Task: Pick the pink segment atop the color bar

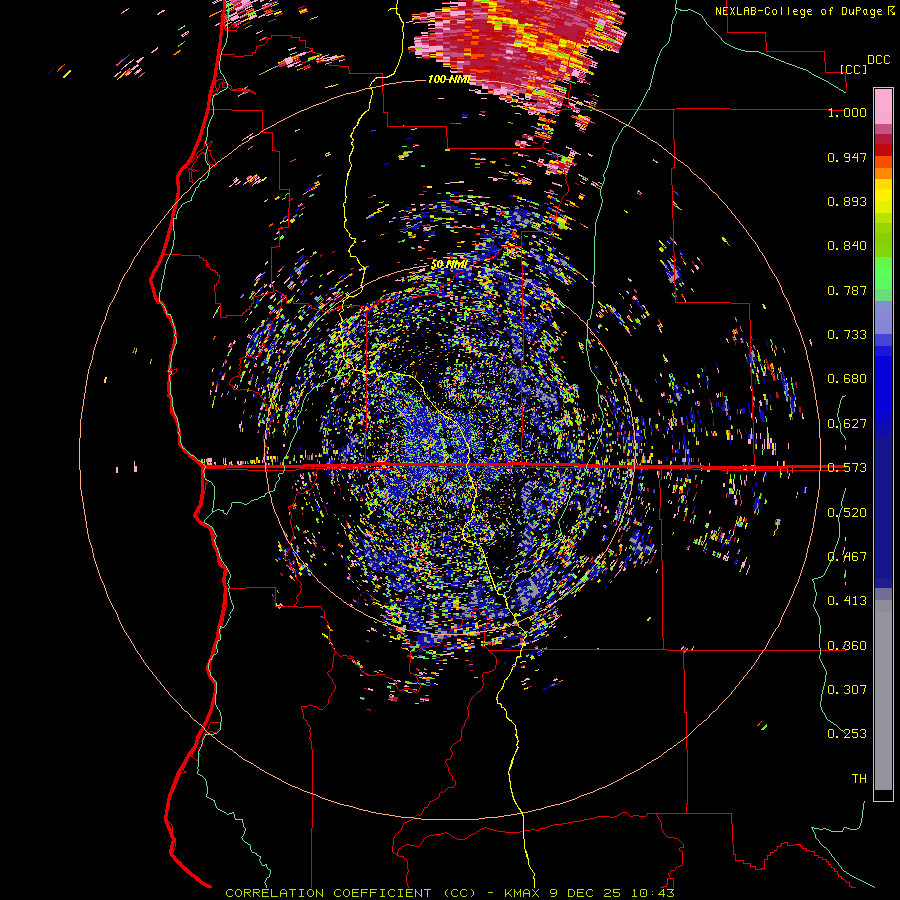Action: coord(883,106)
